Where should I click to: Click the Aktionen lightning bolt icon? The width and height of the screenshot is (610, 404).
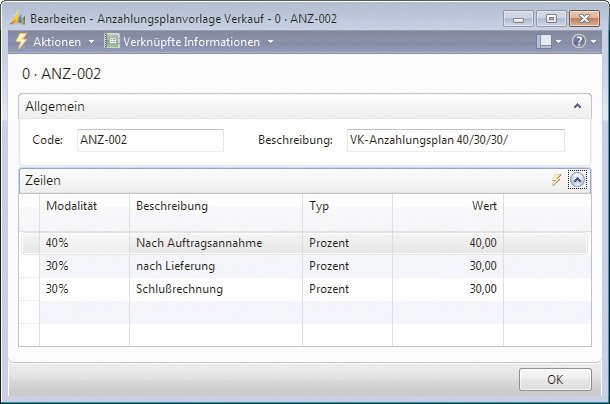pos(22,41)
